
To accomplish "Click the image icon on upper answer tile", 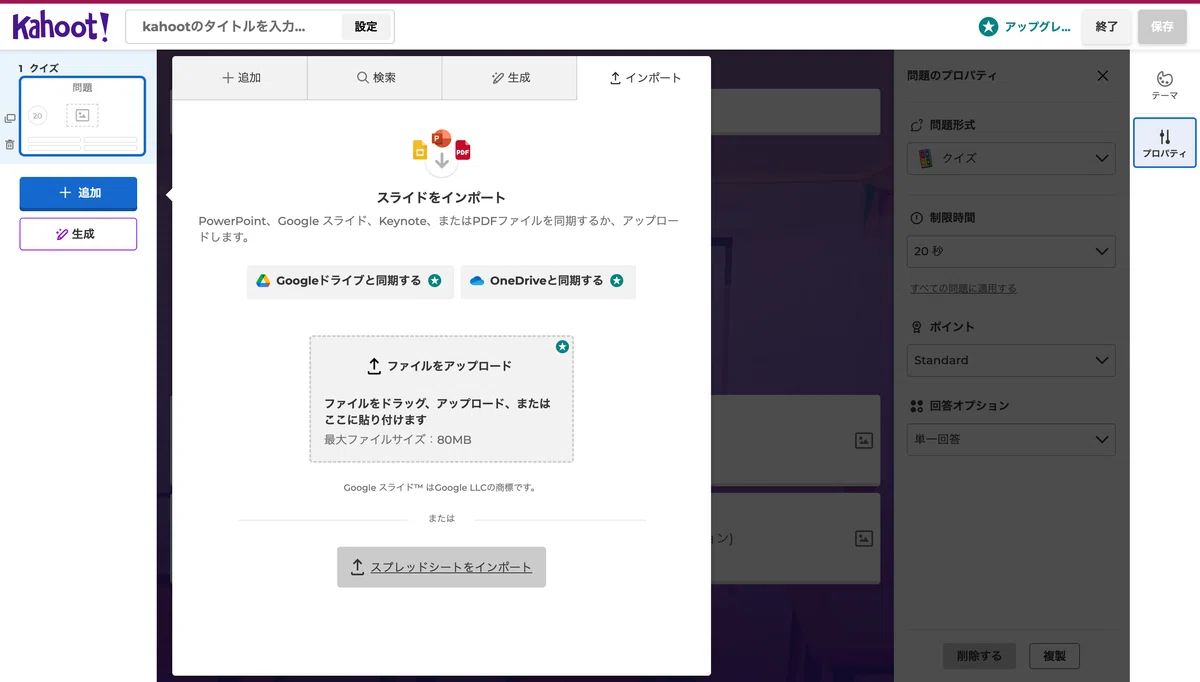I will [864, 440].
